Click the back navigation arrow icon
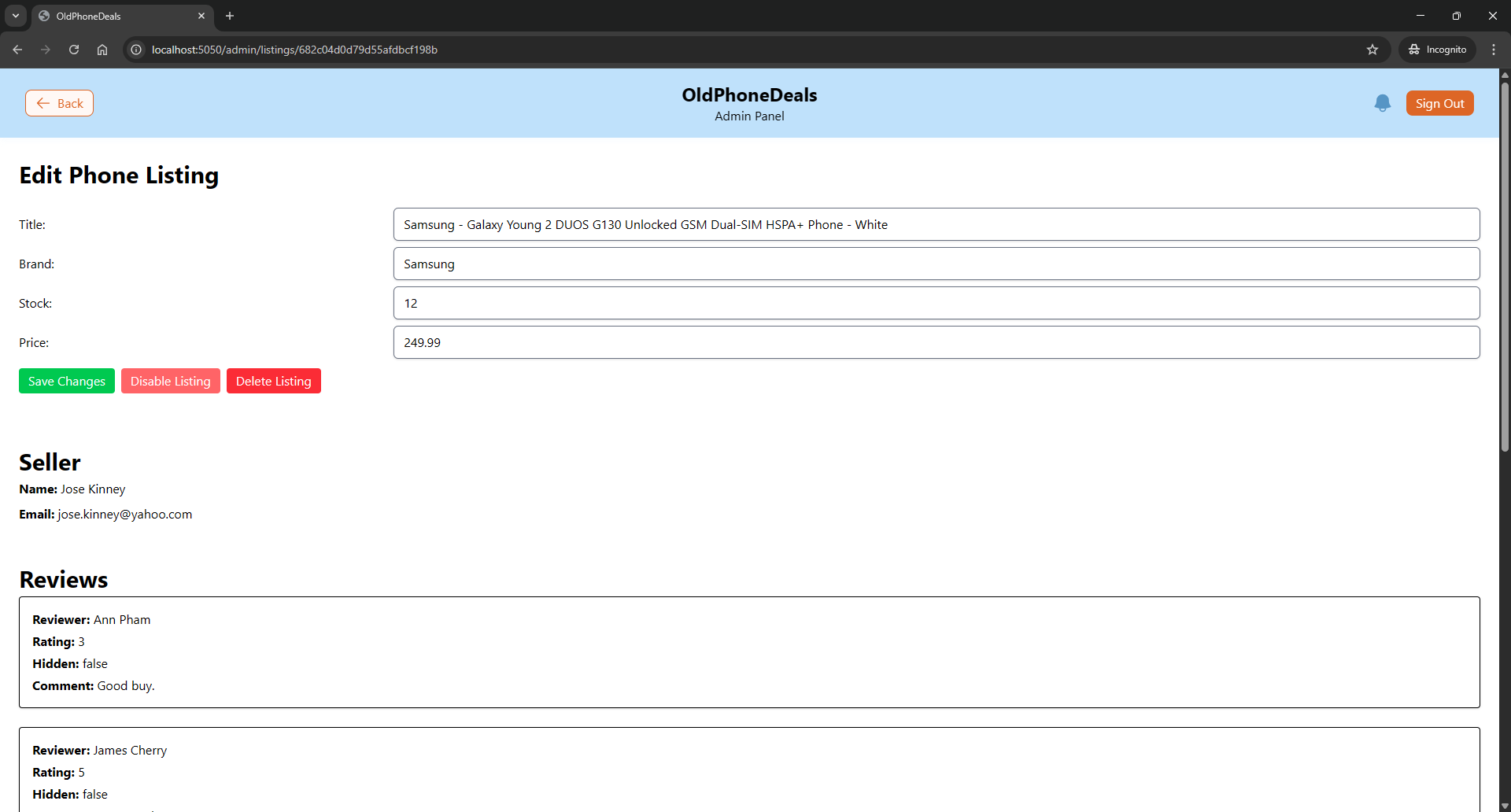 [17, 50]
